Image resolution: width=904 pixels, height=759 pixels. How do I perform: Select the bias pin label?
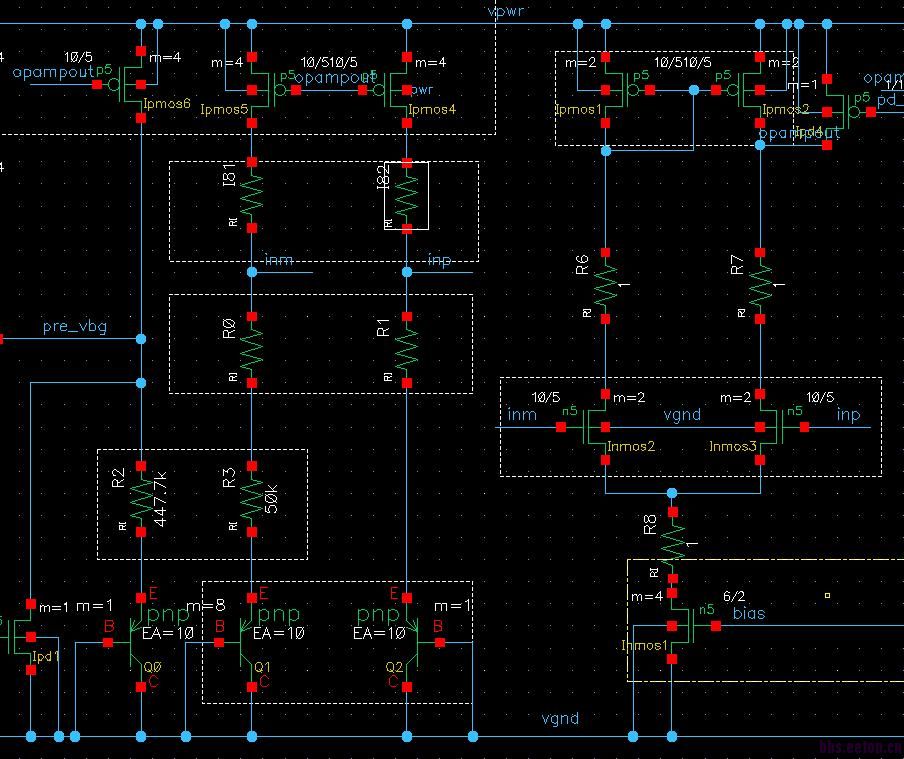pos(748,612)
